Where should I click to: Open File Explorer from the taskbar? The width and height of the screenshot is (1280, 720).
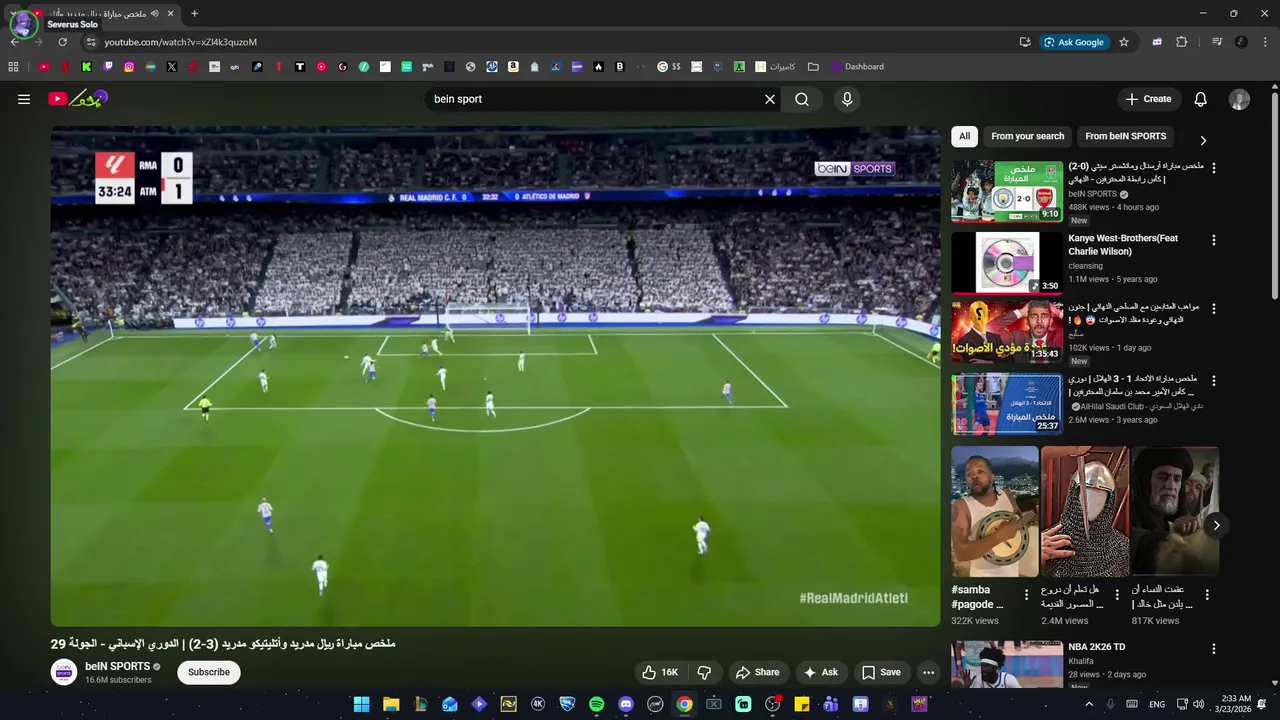[x=391, y=704]
